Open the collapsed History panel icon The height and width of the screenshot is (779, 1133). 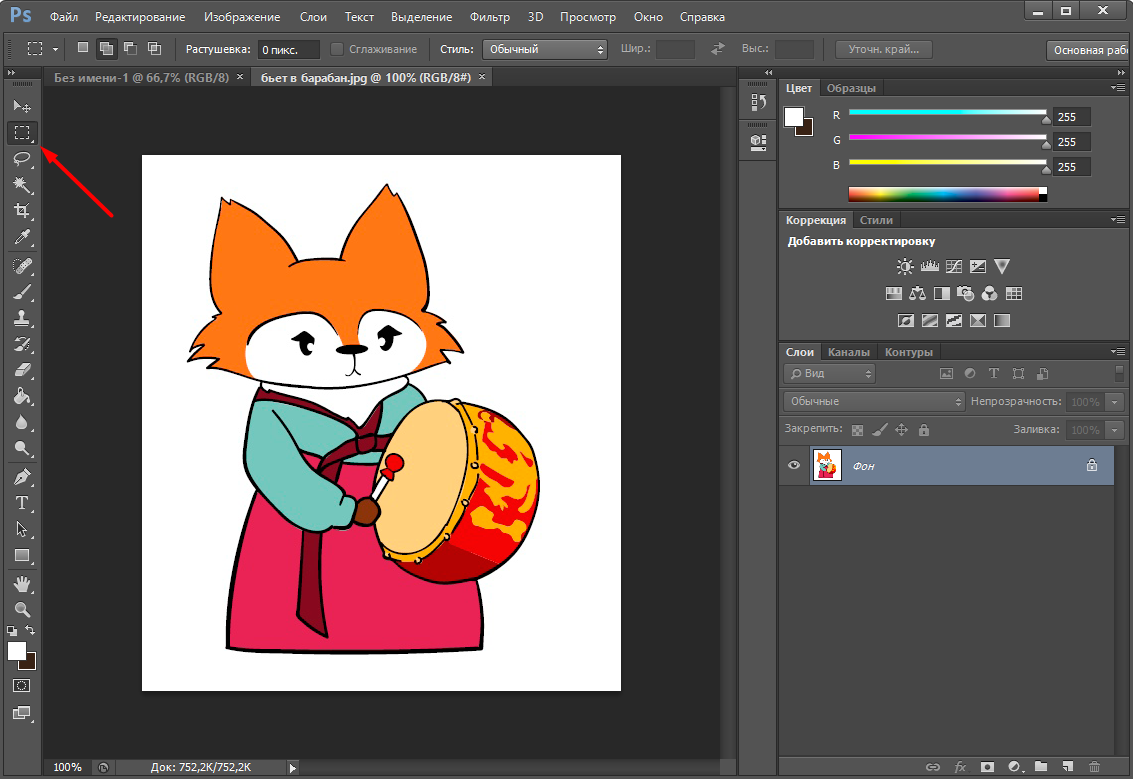758,103
